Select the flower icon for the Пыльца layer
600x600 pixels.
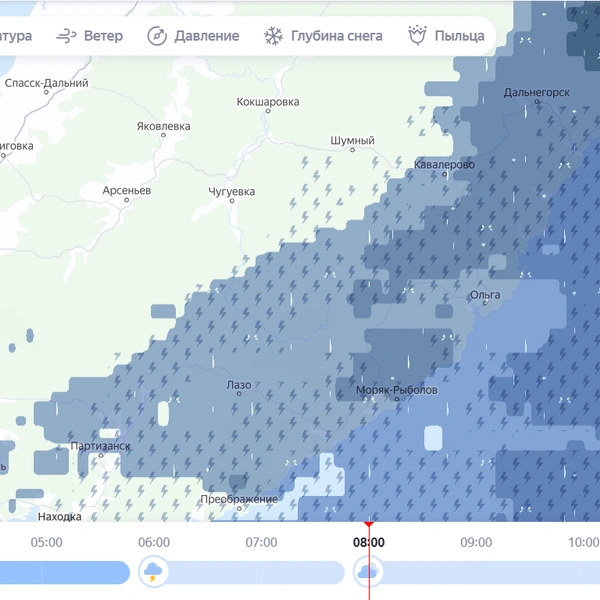(417, 35)
